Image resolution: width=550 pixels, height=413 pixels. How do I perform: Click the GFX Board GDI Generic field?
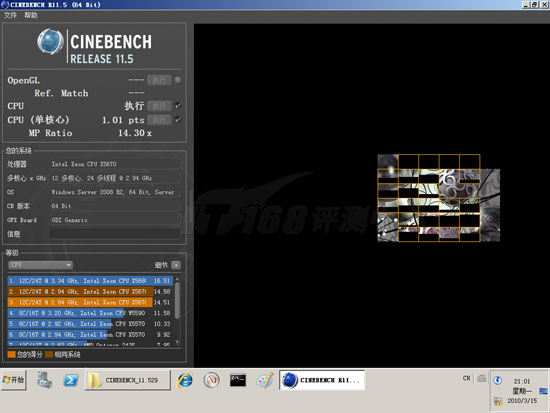pos(115,220)
